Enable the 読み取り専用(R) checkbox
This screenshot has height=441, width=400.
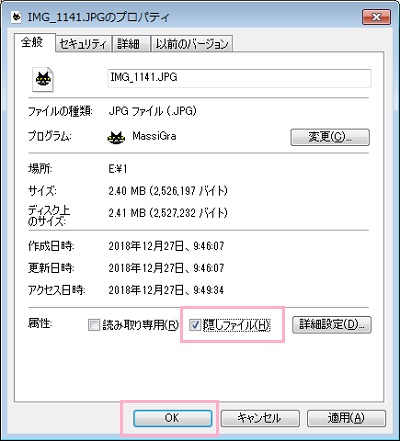click(94, 325)
